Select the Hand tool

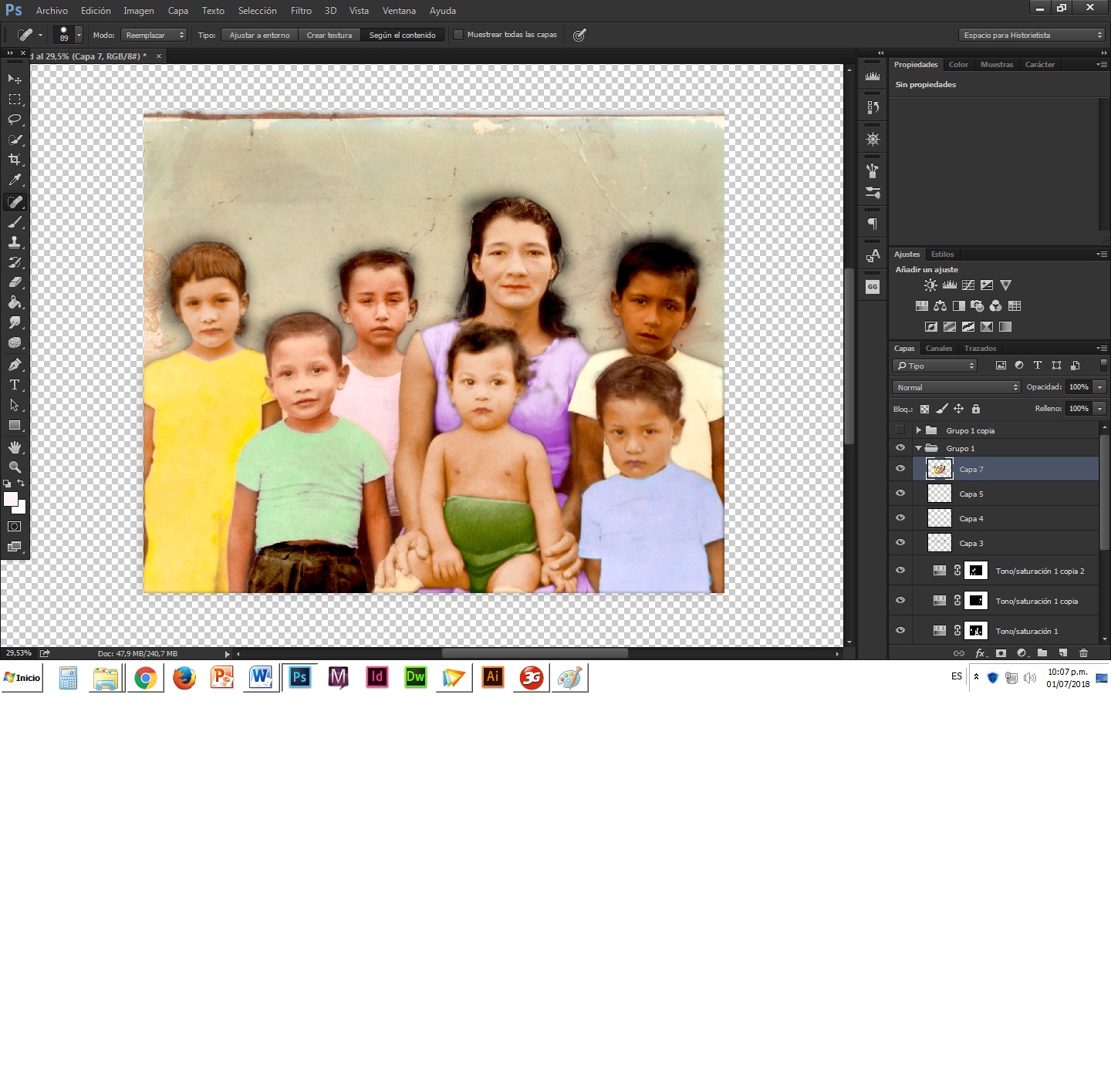tap(15, 447)
